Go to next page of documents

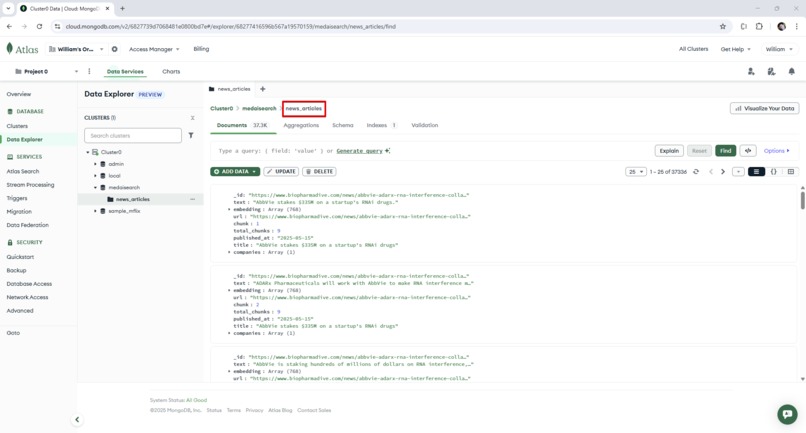pos(723,172)
